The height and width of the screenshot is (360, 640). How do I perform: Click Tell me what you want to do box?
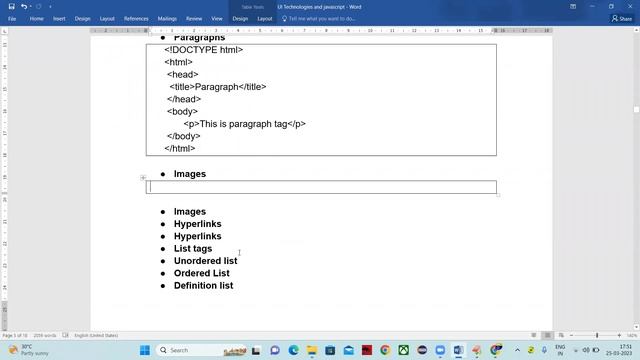click(x=318, y=19)
